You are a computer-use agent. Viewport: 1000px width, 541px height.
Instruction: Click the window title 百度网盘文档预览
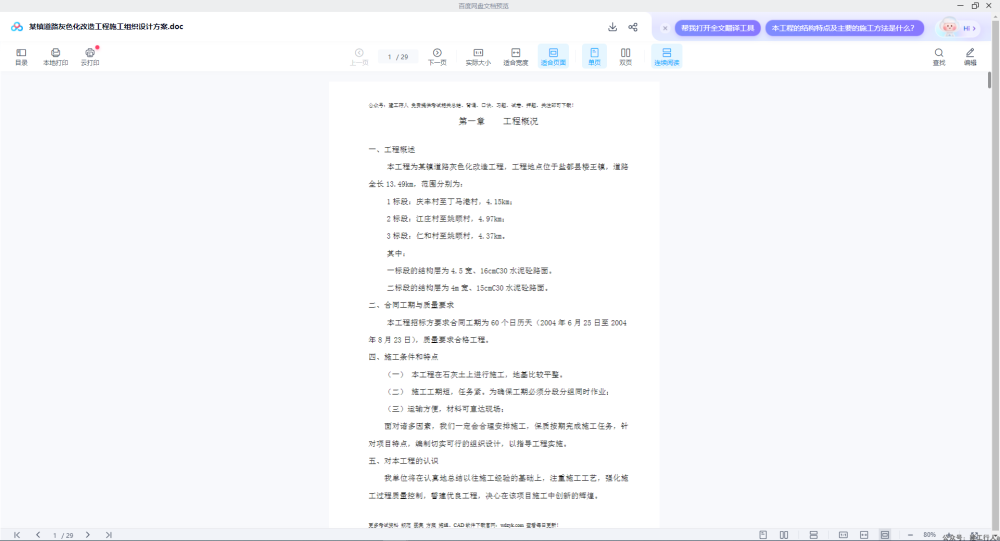(x=483, y=6)
